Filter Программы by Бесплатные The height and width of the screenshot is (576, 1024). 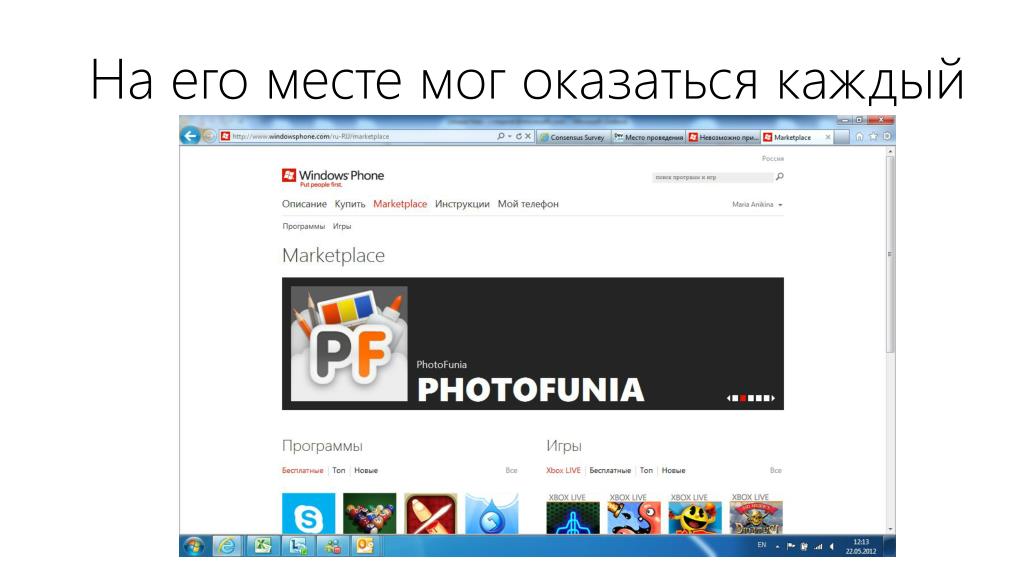[x=302, y=470]
